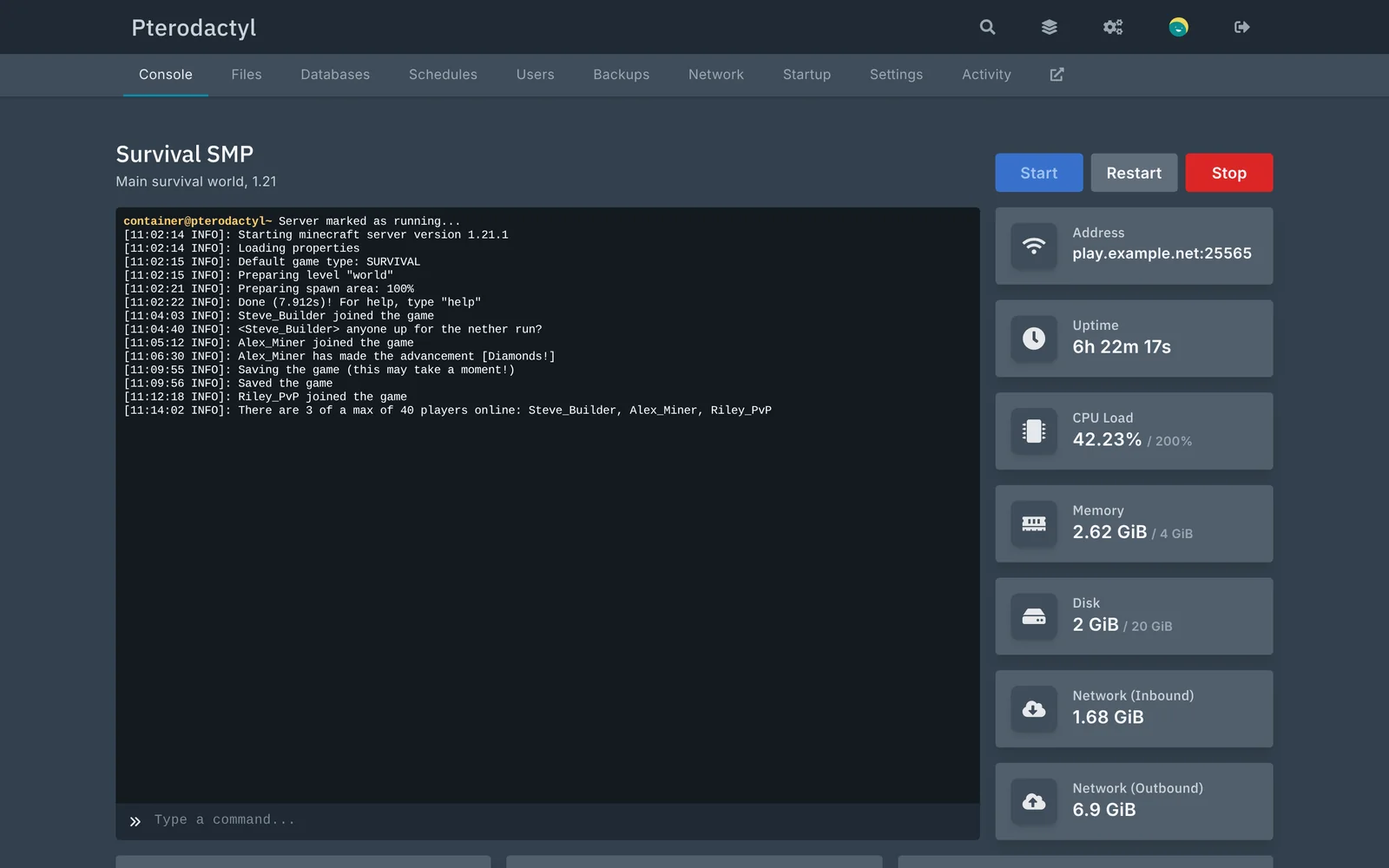Click the Network Outbound cloud upload icon
Viewport: 1389px width, 868px height.
pyautogui.click(x=1034, y=802)
